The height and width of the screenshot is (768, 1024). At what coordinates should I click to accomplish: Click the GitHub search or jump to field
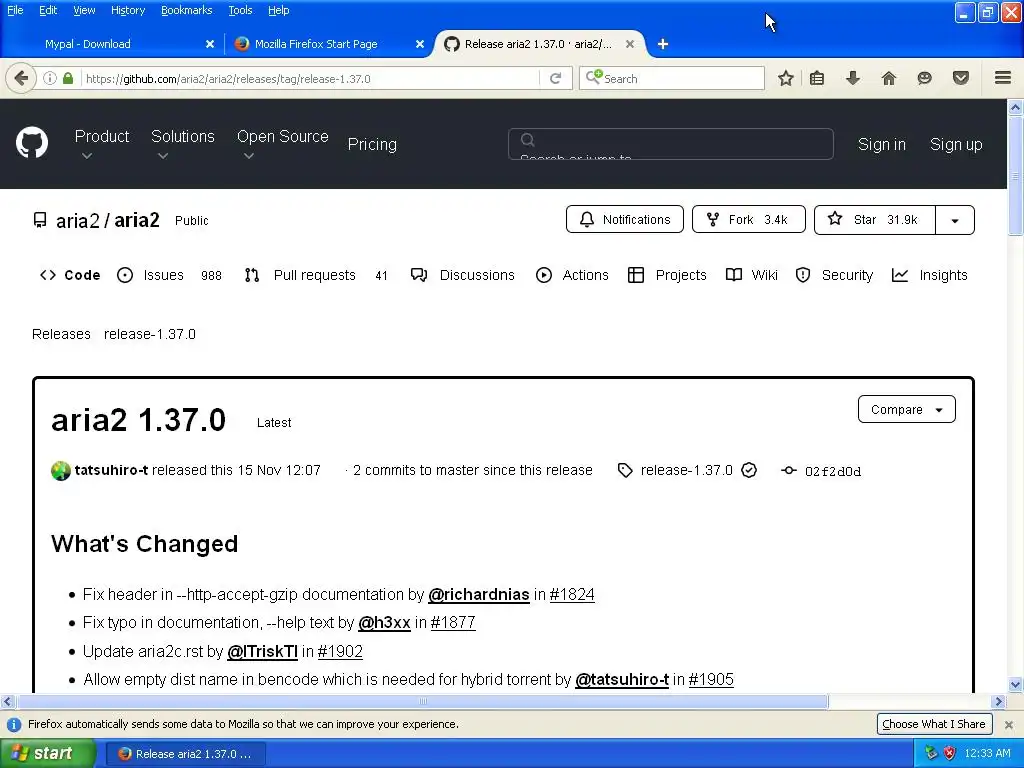coord(671,144)
